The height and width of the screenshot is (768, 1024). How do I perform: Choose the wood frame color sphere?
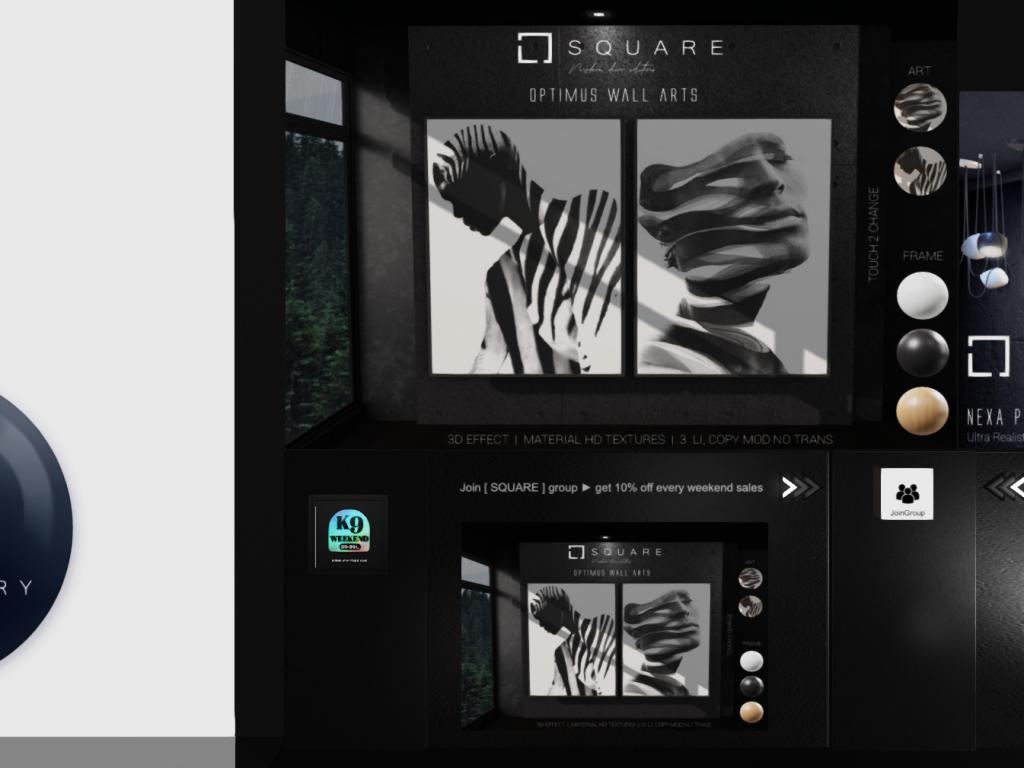tap(922, 411)
